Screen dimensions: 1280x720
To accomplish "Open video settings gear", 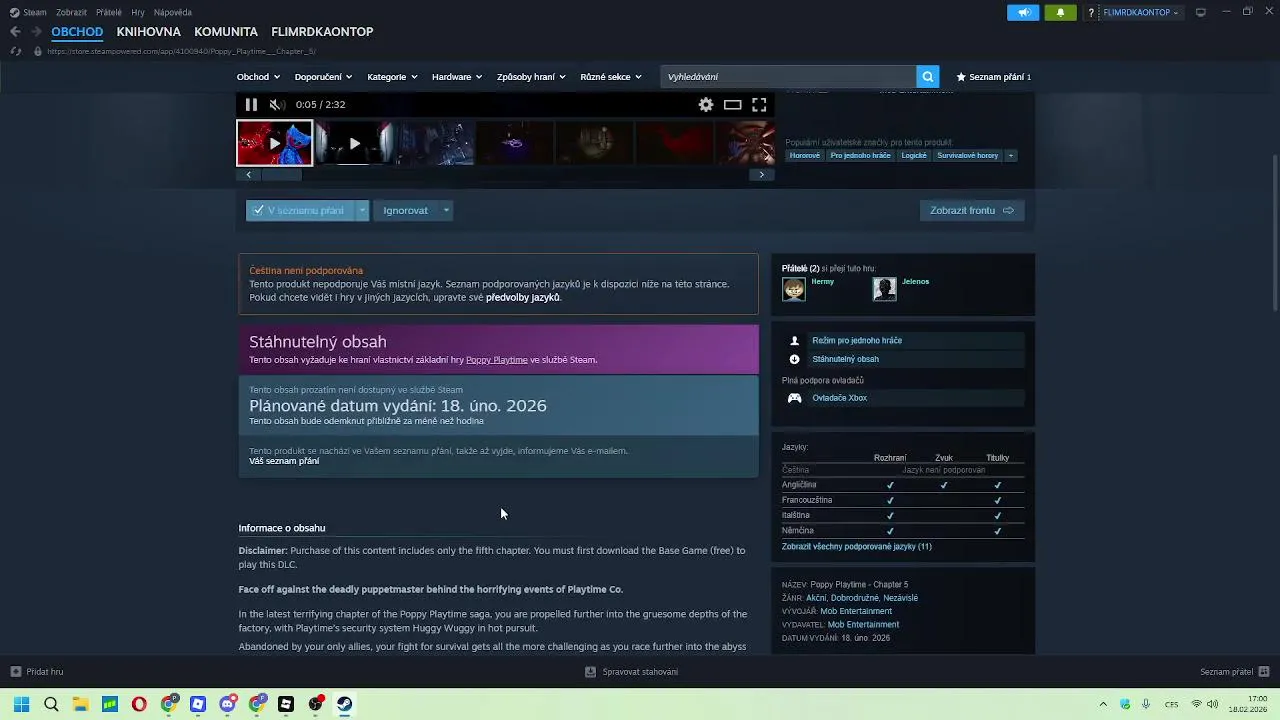I will tap(706, 105).
